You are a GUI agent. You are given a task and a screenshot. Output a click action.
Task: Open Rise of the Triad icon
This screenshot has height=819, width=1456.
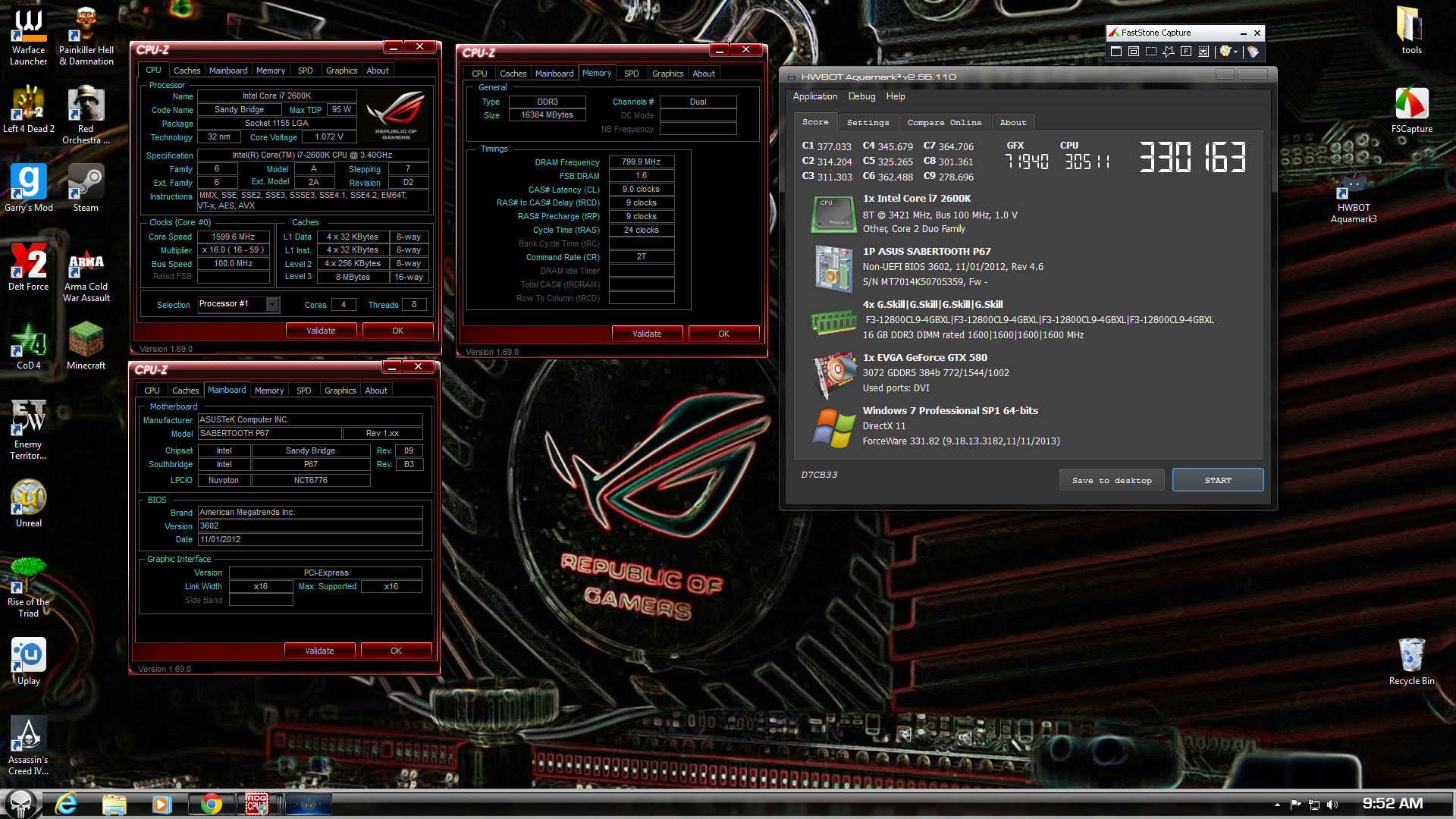(29, 588)
